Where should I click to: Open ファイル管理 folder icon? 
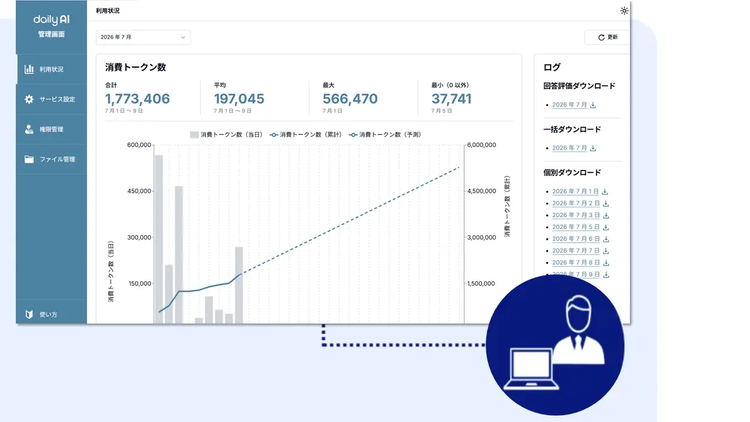(29, 159)
